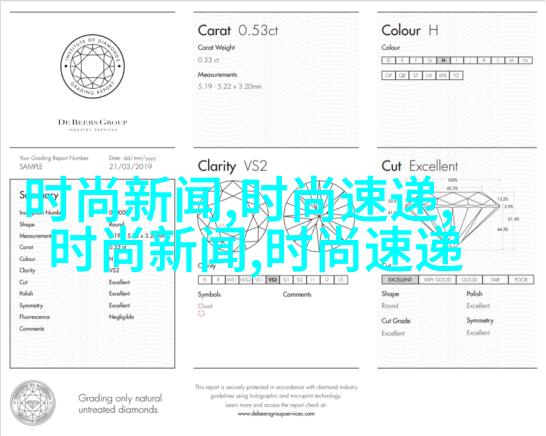Select the OP box in second colour row
Image resolution: width=546 pixels, height=436 pixels.
[x=388, y=75]
